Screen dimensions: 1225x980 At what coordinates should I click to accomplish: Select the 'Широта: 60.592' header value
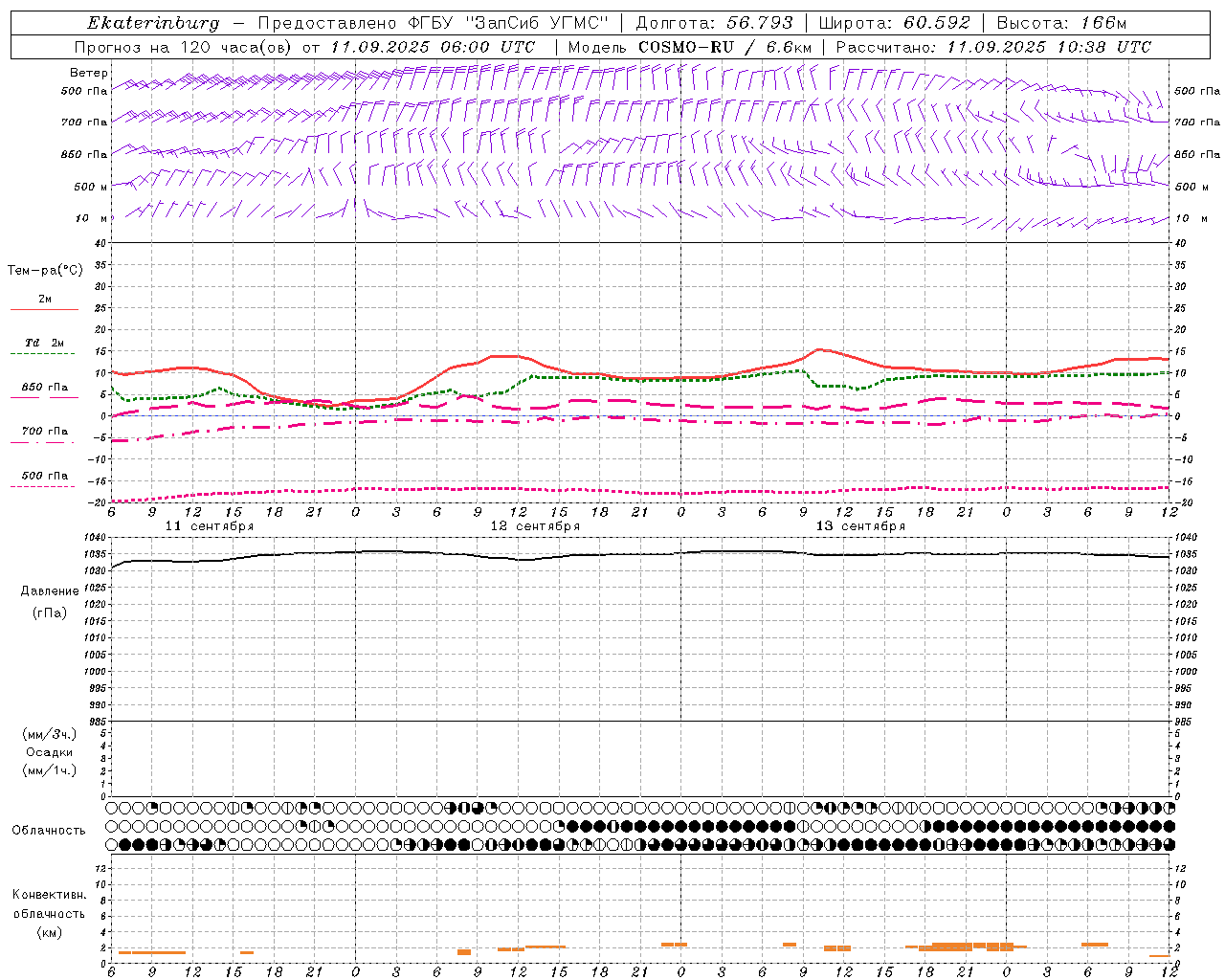(x=894, y=23)
